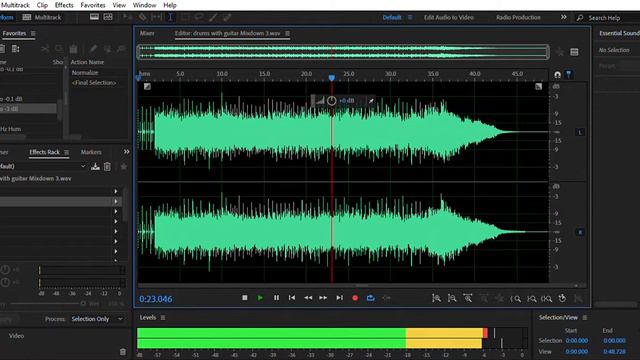640x360 pixels.
Task: Select the Slip tool in toolbar
Action: [x=157, y=17]
